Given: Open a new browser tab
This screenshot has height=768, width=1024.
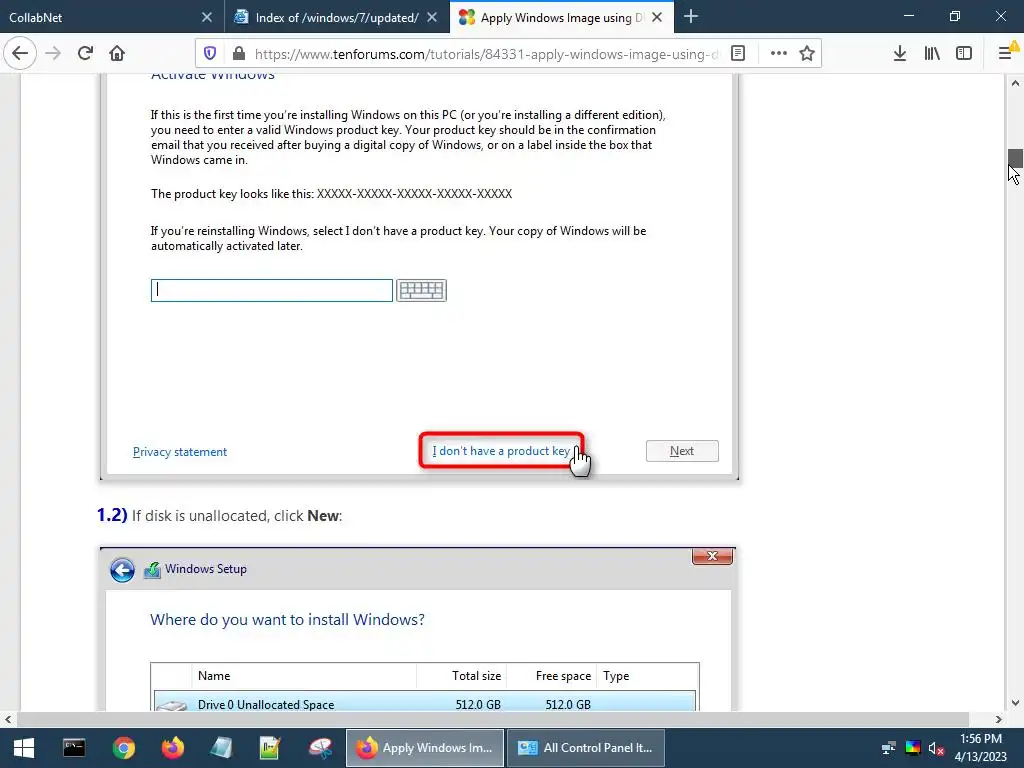Looking at the screenshot, I should [691, 17].
